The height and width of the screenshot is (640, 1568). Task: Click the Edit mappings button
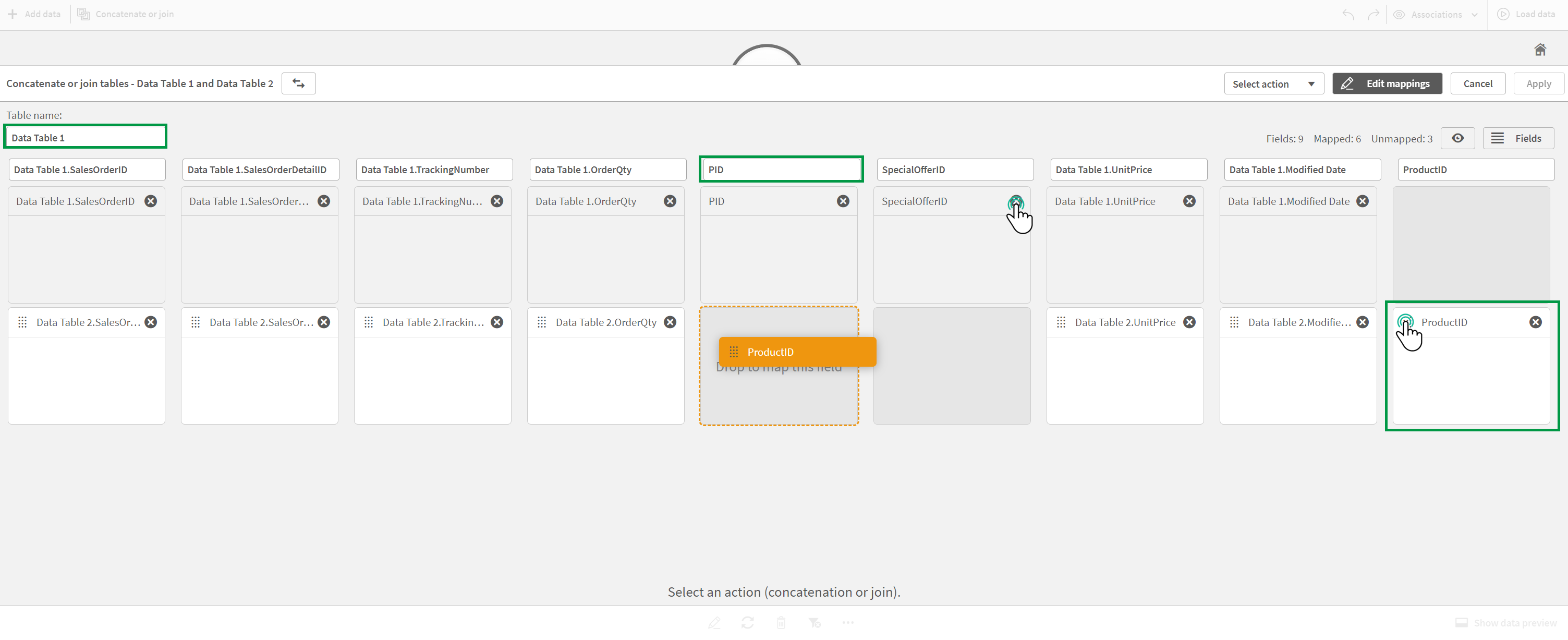pos(1388,83)
